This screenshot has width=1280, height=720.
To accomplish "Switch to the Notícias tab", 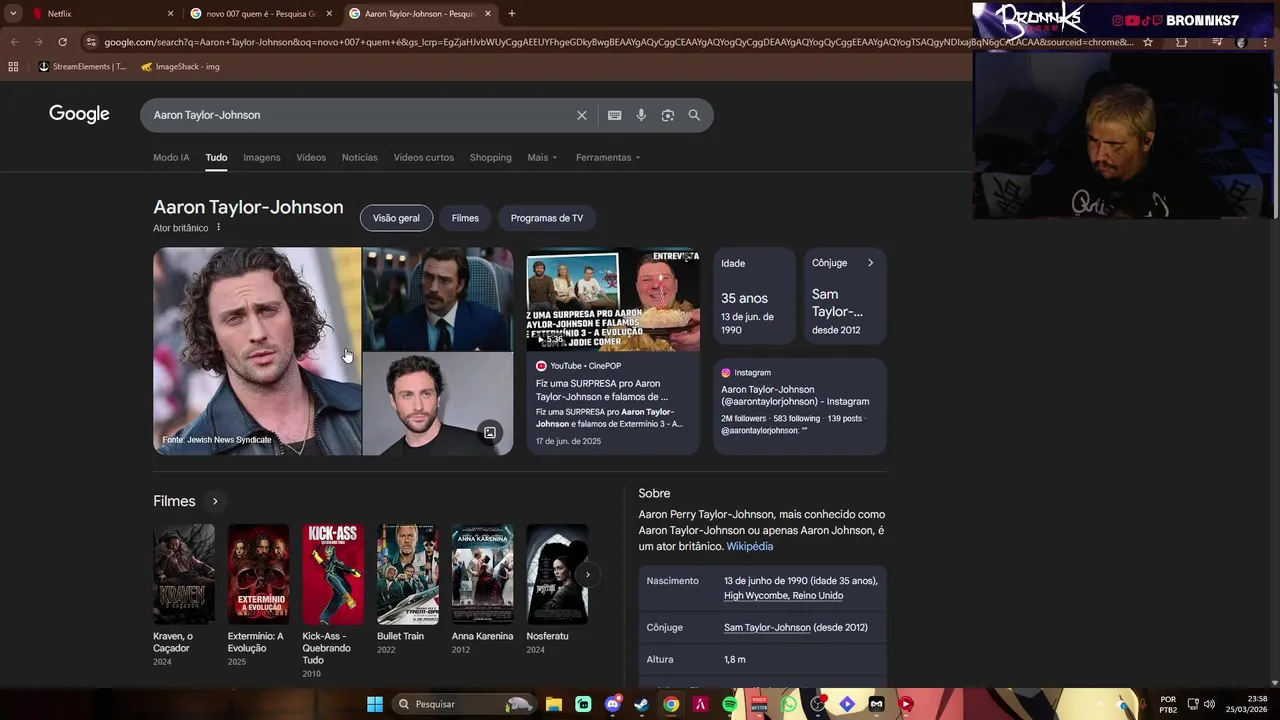I will pos(359,157).
